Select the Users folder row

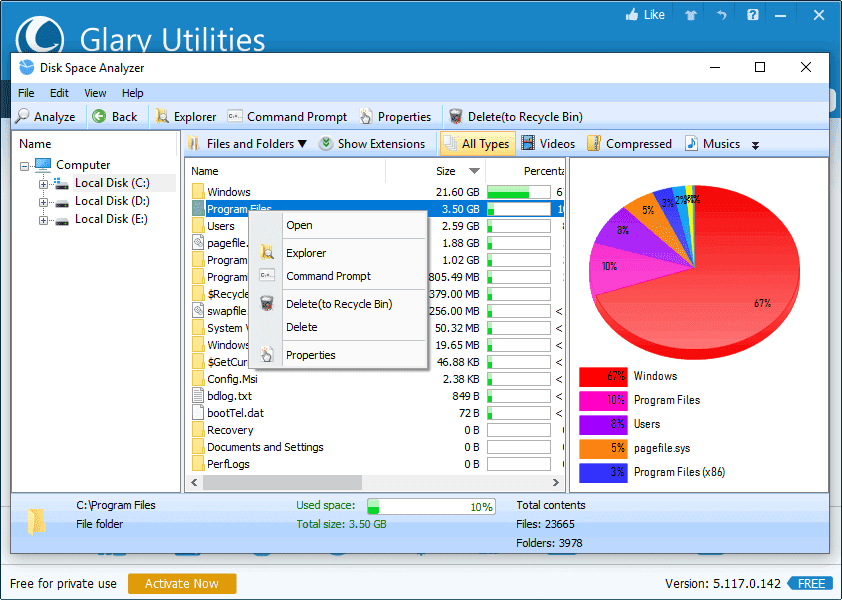pos(376,226)
